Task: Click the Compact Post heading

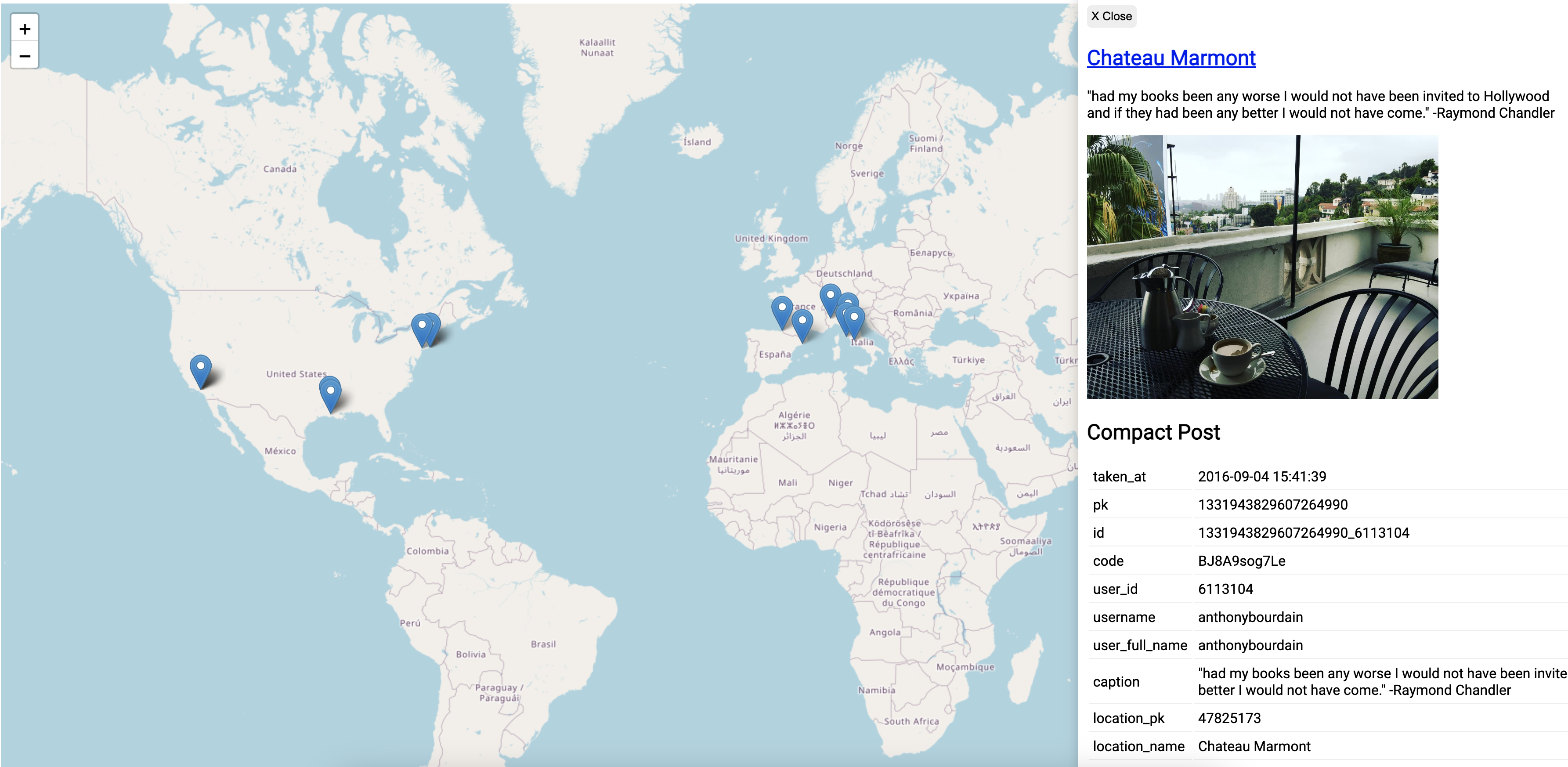Action: (1153, 431)
